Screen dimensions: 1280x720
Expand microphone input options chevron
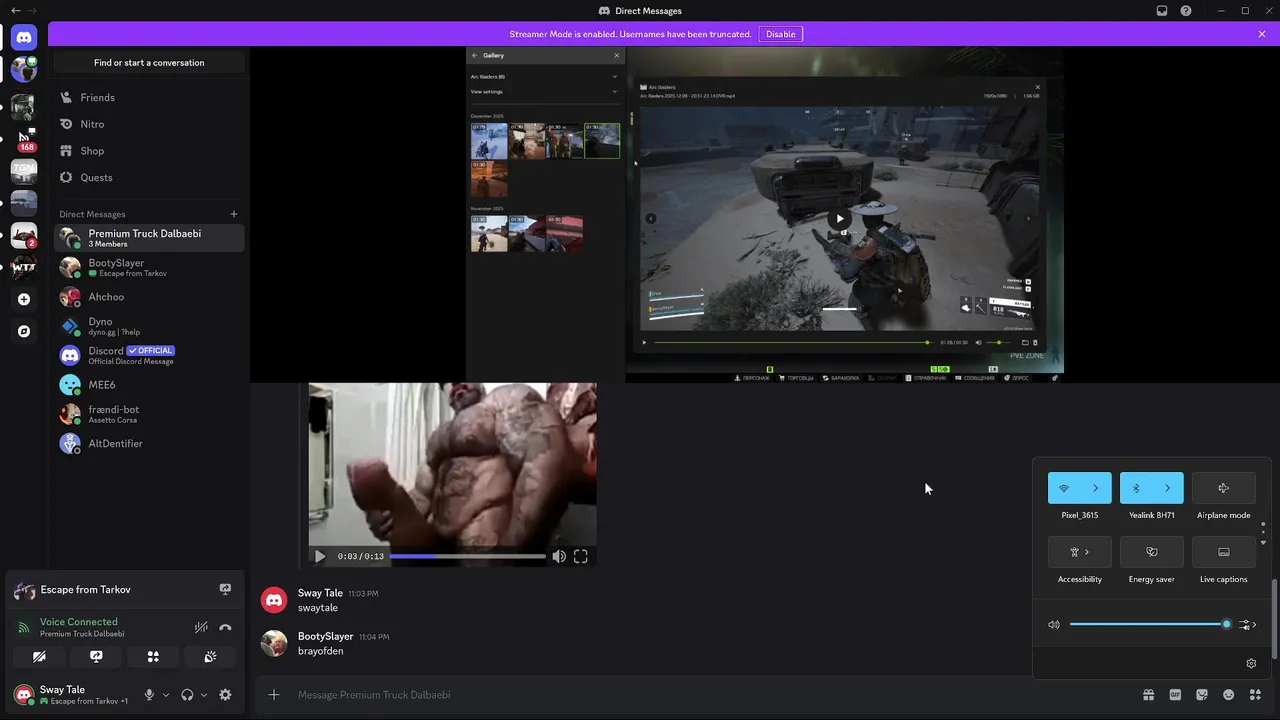[x=166, y=695]
